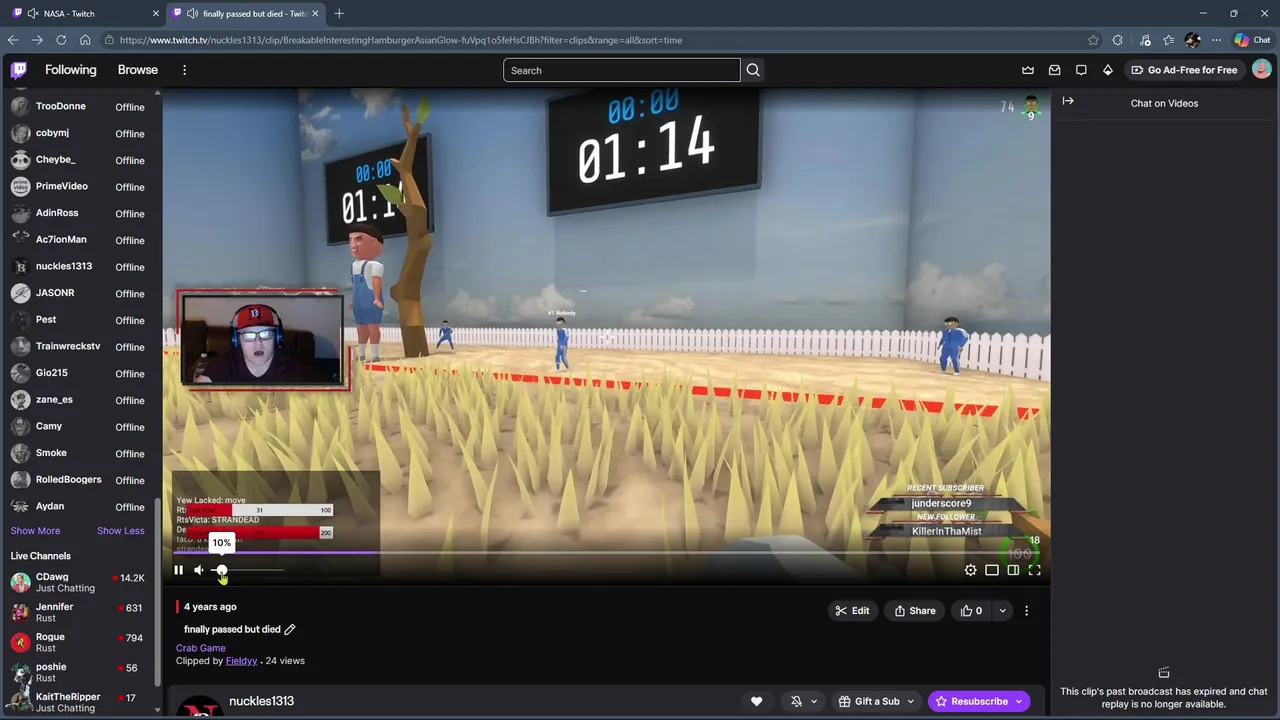Image resolution: width=1280 pixels, height=720 pixels.
Task: Click the Go Ad-Free for Free button
Action: coord(1183,70)
